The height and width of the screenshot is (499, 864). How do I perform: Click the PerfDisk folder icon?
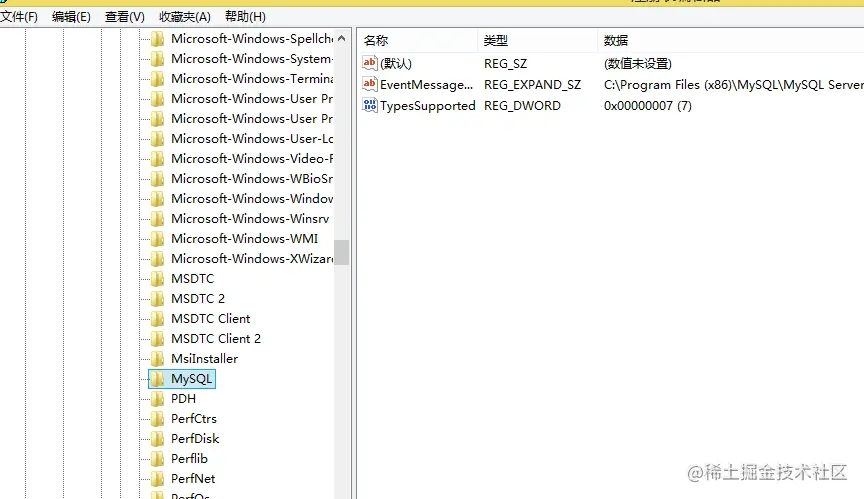coord(158,438)
